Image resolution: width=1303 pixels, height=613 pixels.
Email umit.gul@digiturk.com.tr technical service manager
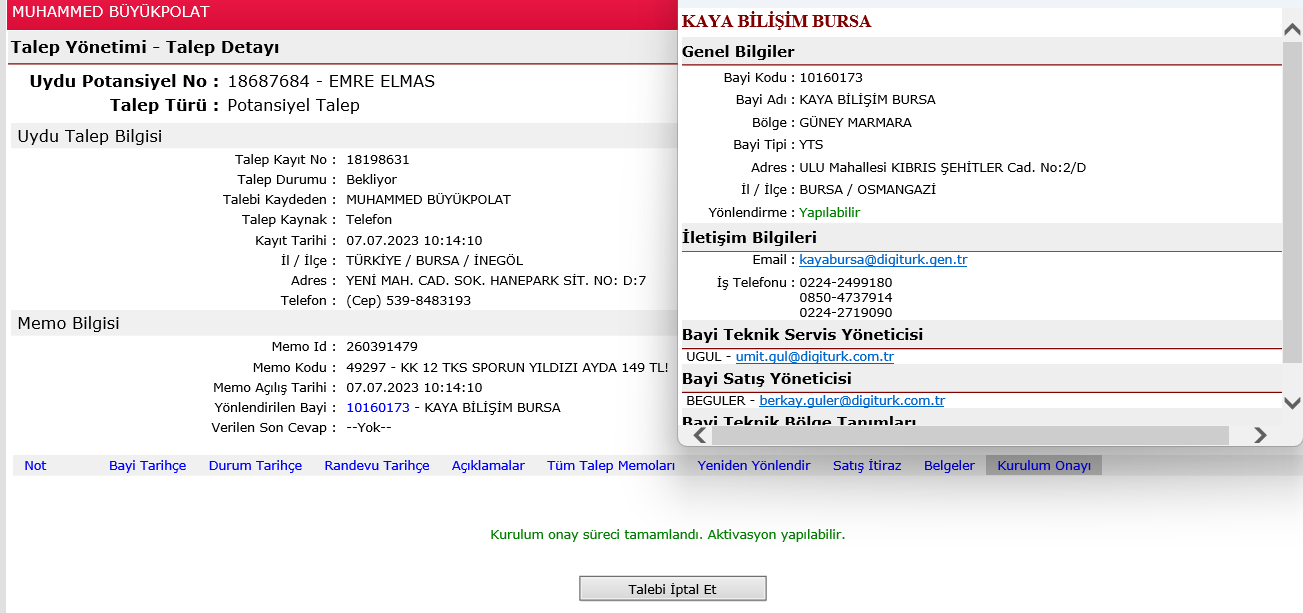(814, 357)
